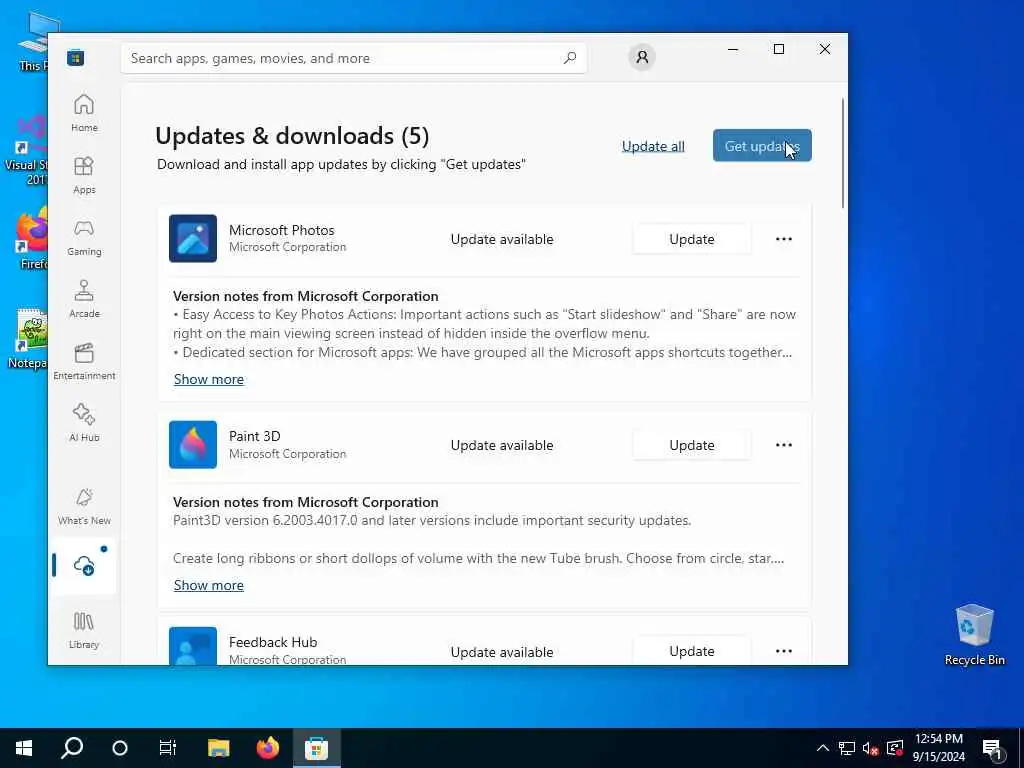The height and width of the screenshot is (768, 1024).
Task: Go to Apps in the sidebar
Action: coord(84,175)
